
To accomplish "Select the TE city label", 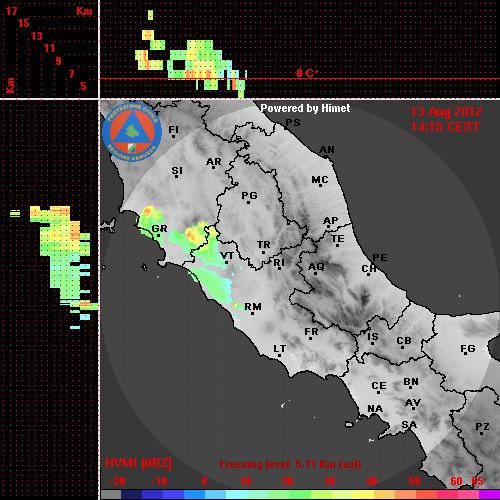I will click(338, 239).
